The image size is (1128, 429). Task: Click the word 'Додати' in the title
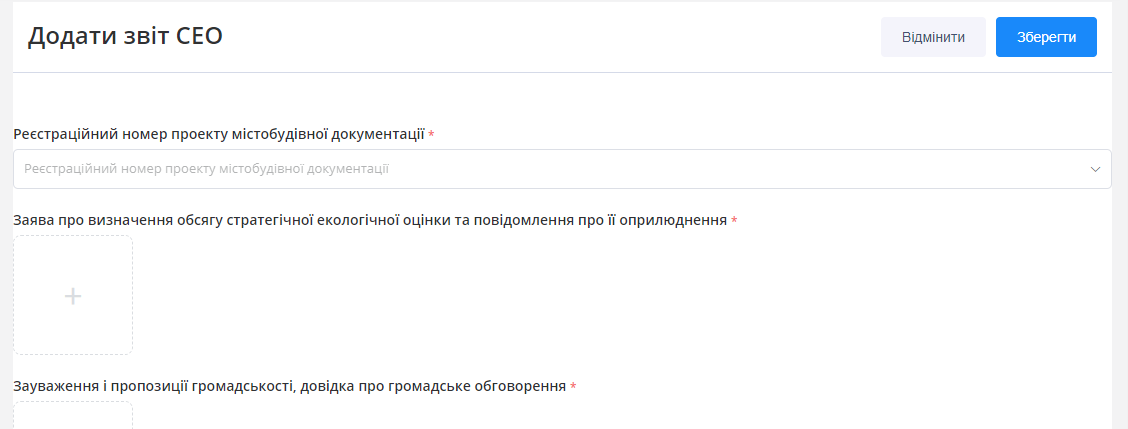pos(64,37)
